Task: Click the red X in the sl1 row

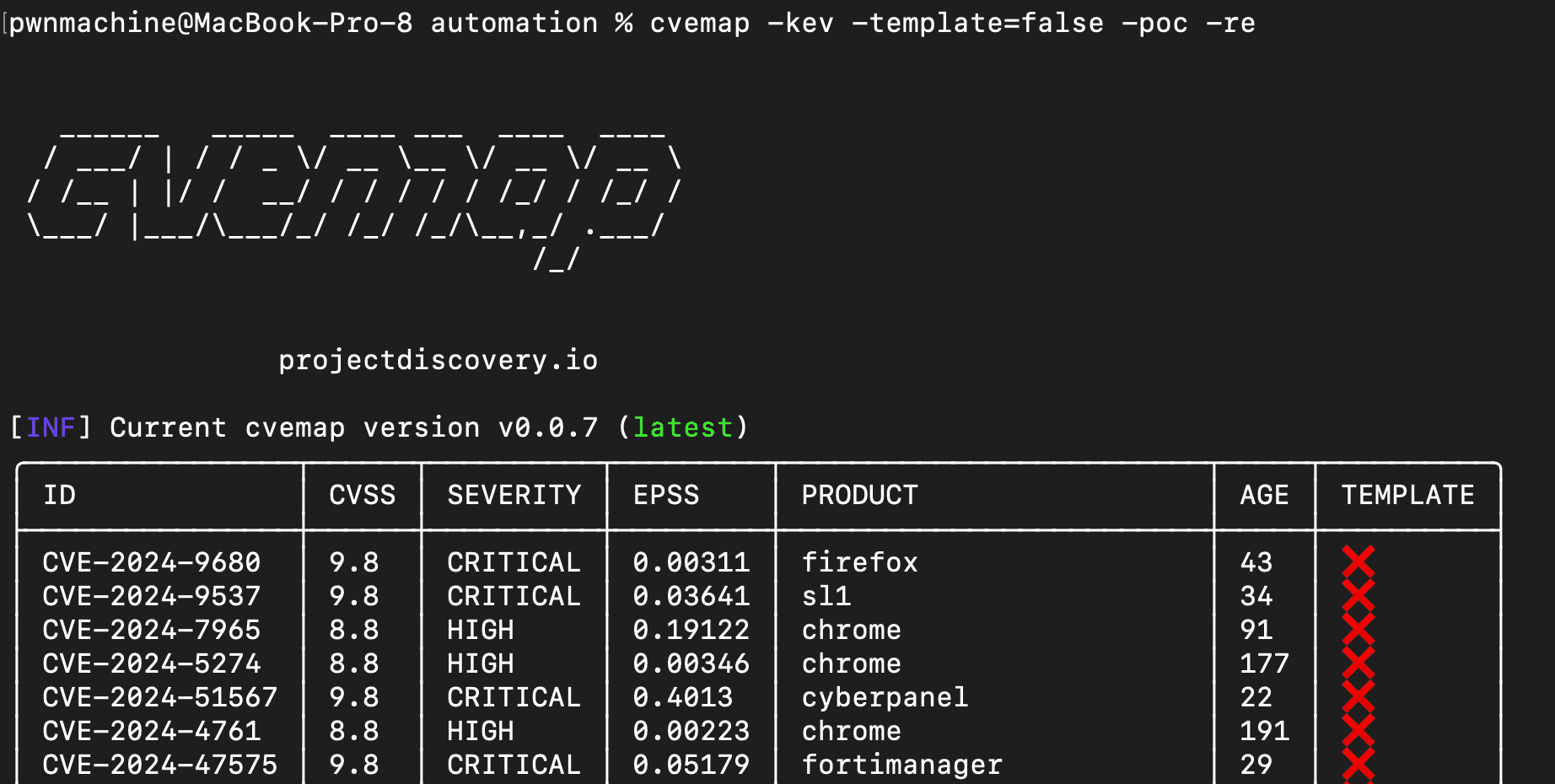Action: click(1358, 596)
